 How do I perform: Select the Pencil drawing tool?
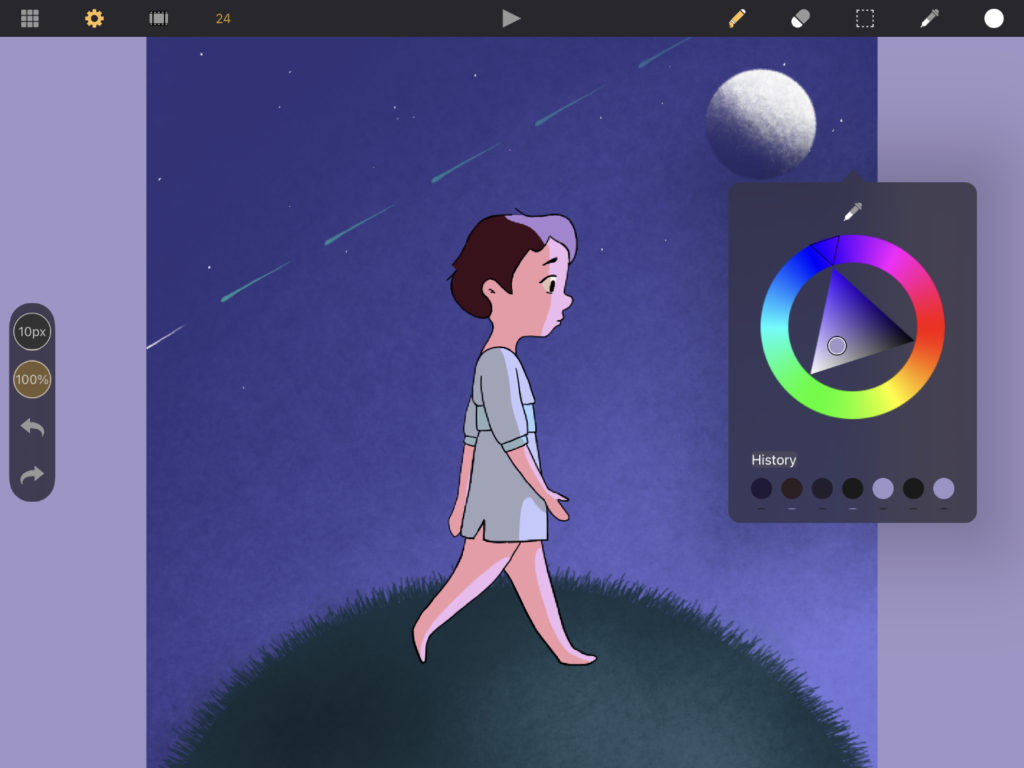737,18
